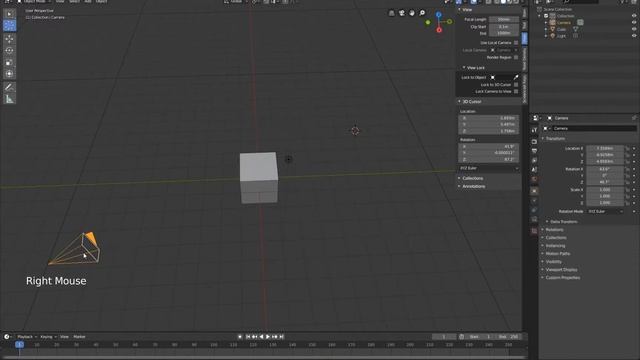Click the red axis dot on gizmo
640x360 pixels.
click(439, 30)
